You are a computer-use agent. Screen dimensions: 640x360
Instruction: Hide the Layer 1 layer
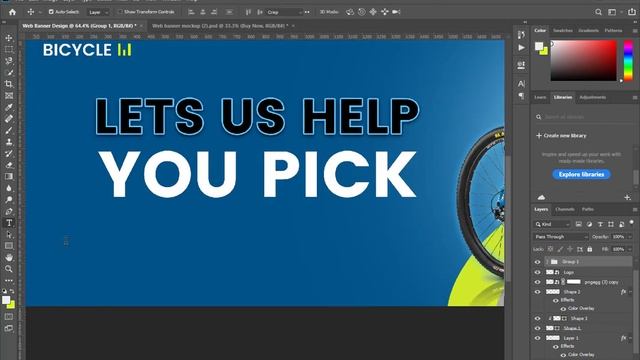click(x=538, y=338)
